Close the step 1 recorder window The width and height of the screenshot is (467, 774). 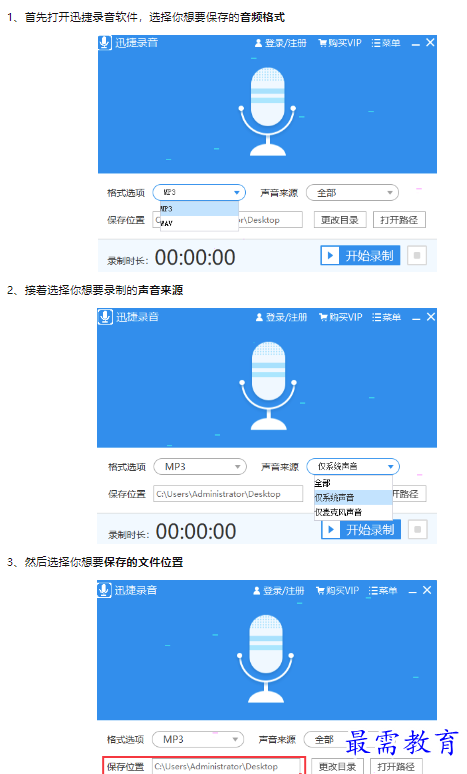pos(430,42)
